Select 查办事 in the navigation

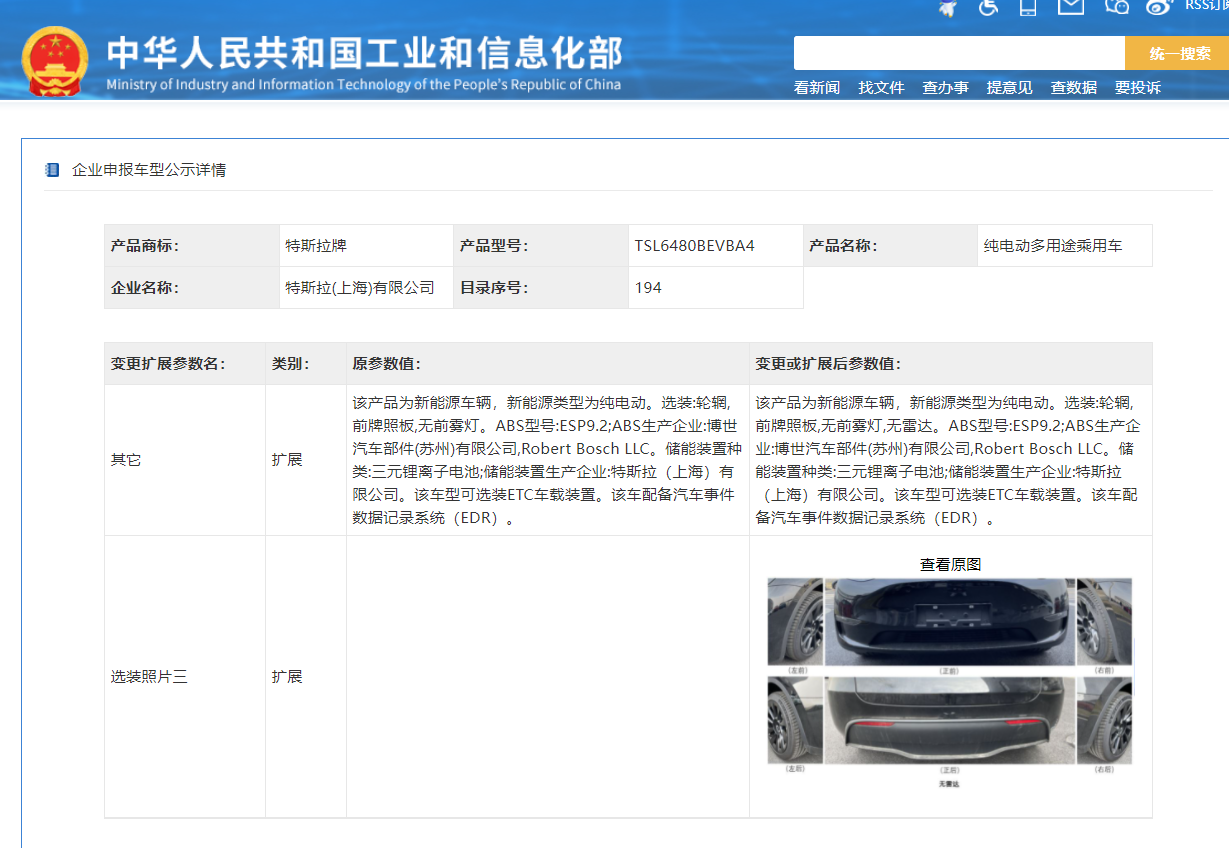(x=945, y=88)
